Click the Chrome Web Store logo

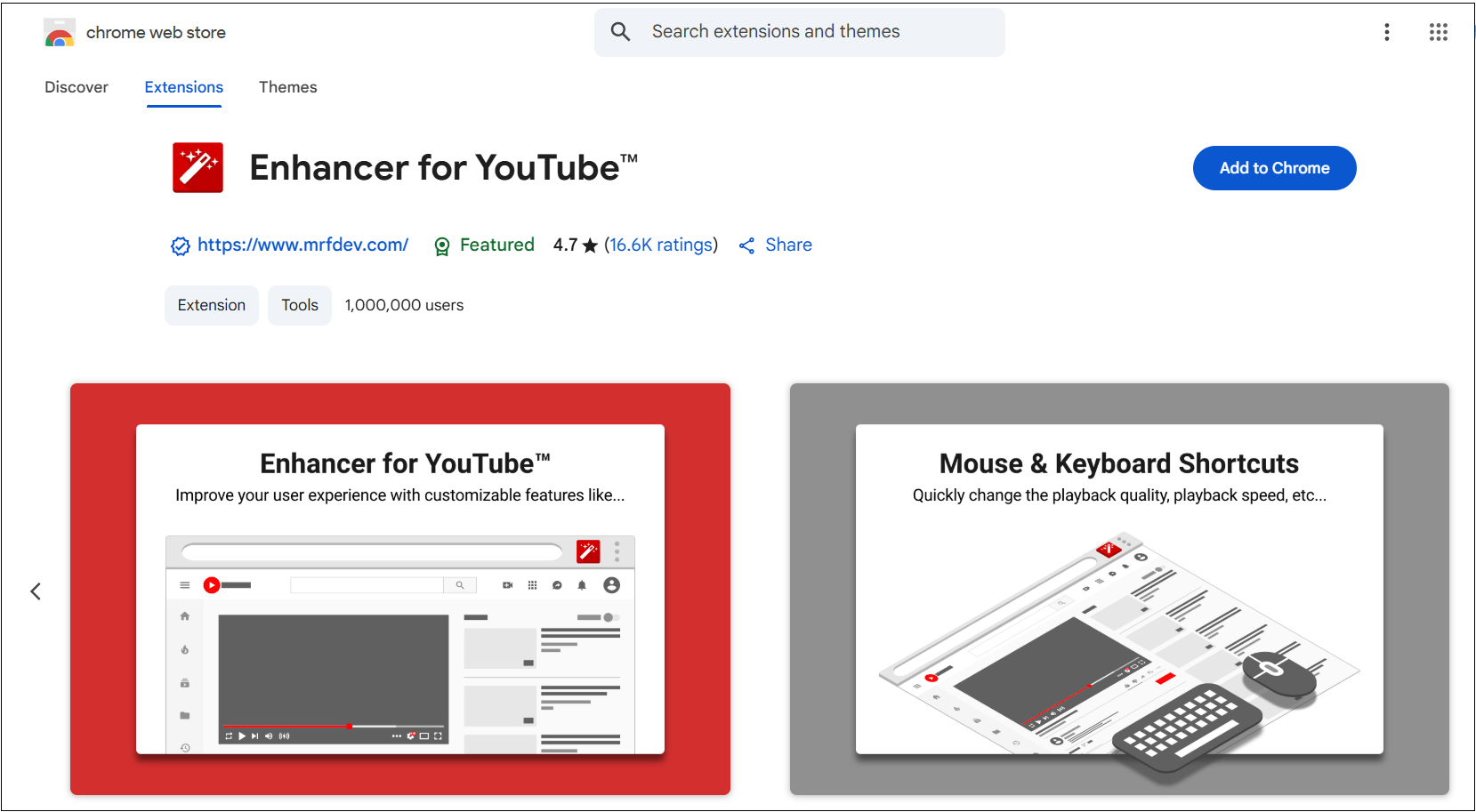(60, 33)
